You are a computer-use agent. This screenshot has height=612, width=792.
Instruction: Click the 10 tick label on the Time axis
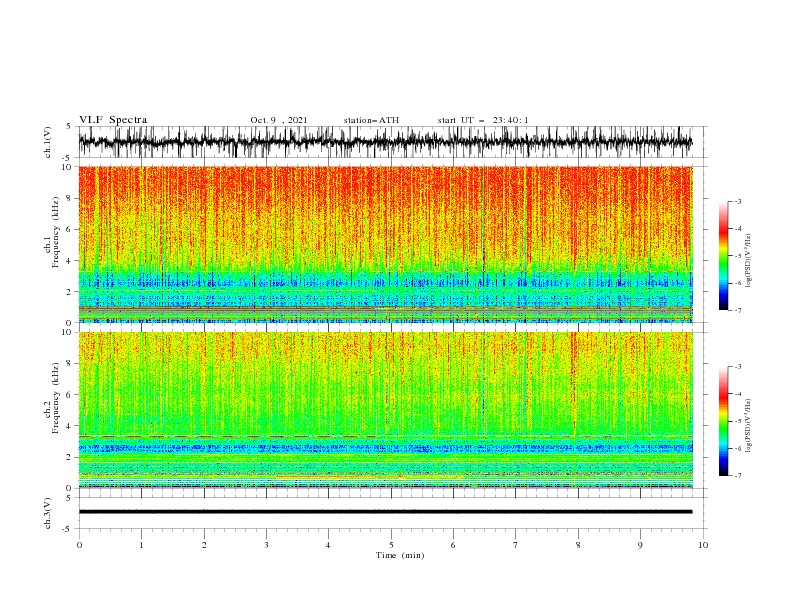(x=703, y=545)
